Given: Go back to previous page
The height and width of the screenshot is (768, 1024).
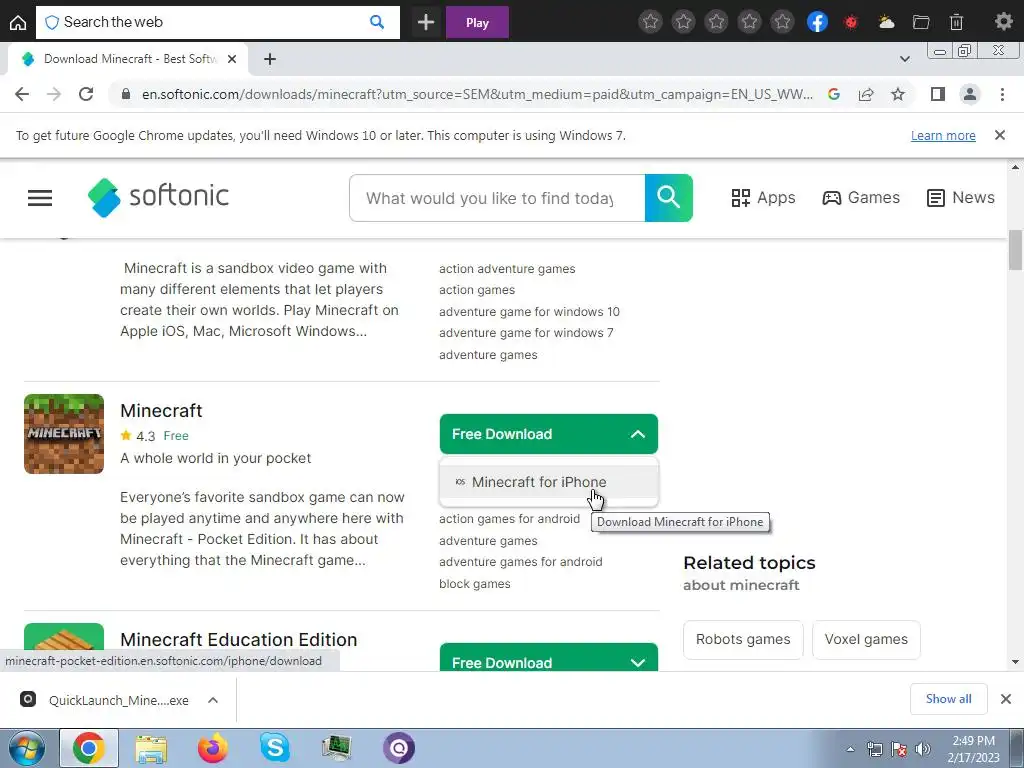Looking at the screenshot, I should (x=22, y=94).
